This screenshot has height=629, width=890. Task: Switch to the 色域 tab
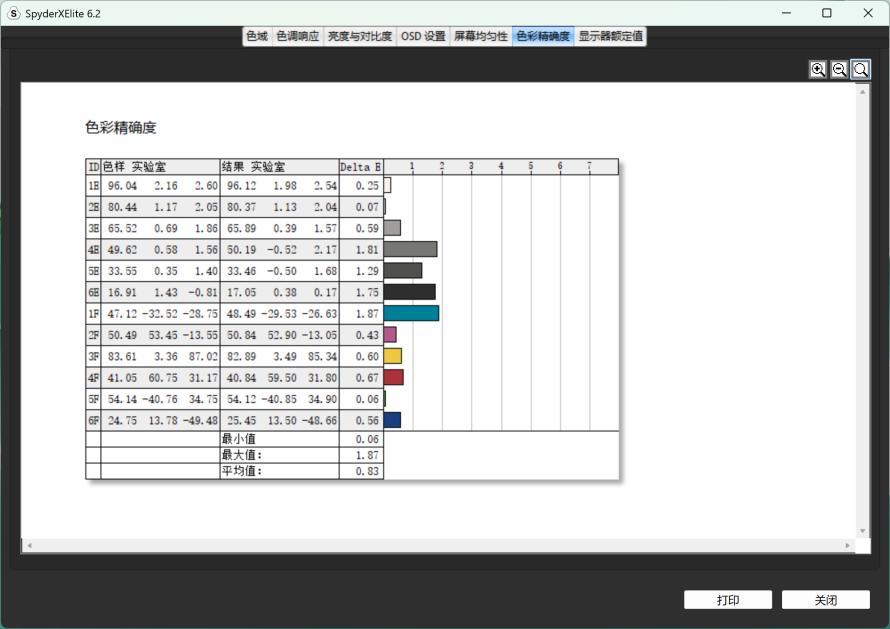click(x=257, y=36)
